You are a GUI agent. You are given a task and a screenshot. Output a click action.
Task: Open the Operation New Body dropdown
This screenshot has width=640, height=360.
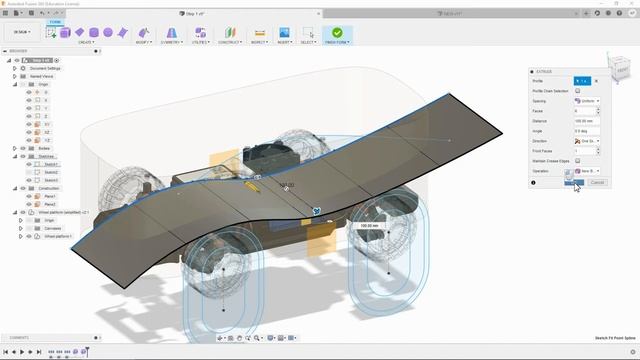587,171
